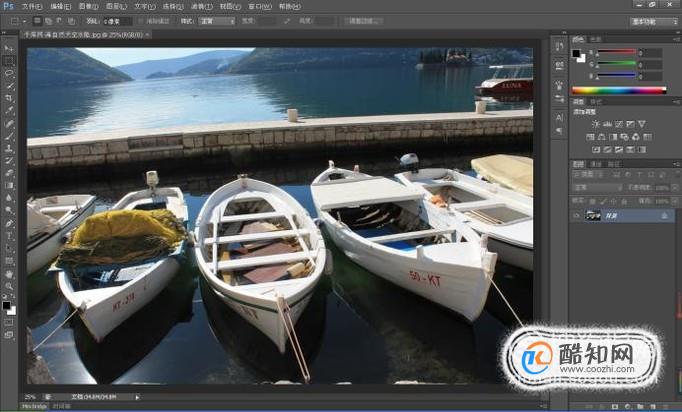This screenshot has height=412, width=682.
Task: Open the Image menu
Action: click(88, 7)
